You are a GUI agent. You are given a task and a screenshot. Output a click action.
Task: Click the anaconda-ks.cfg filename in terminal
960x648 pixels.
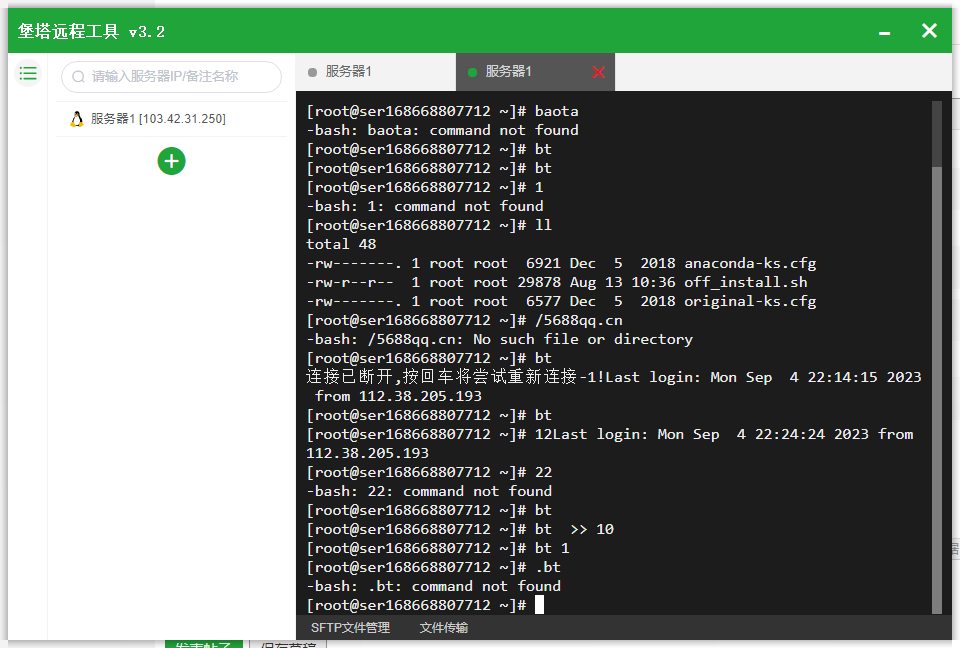point(750,263)
